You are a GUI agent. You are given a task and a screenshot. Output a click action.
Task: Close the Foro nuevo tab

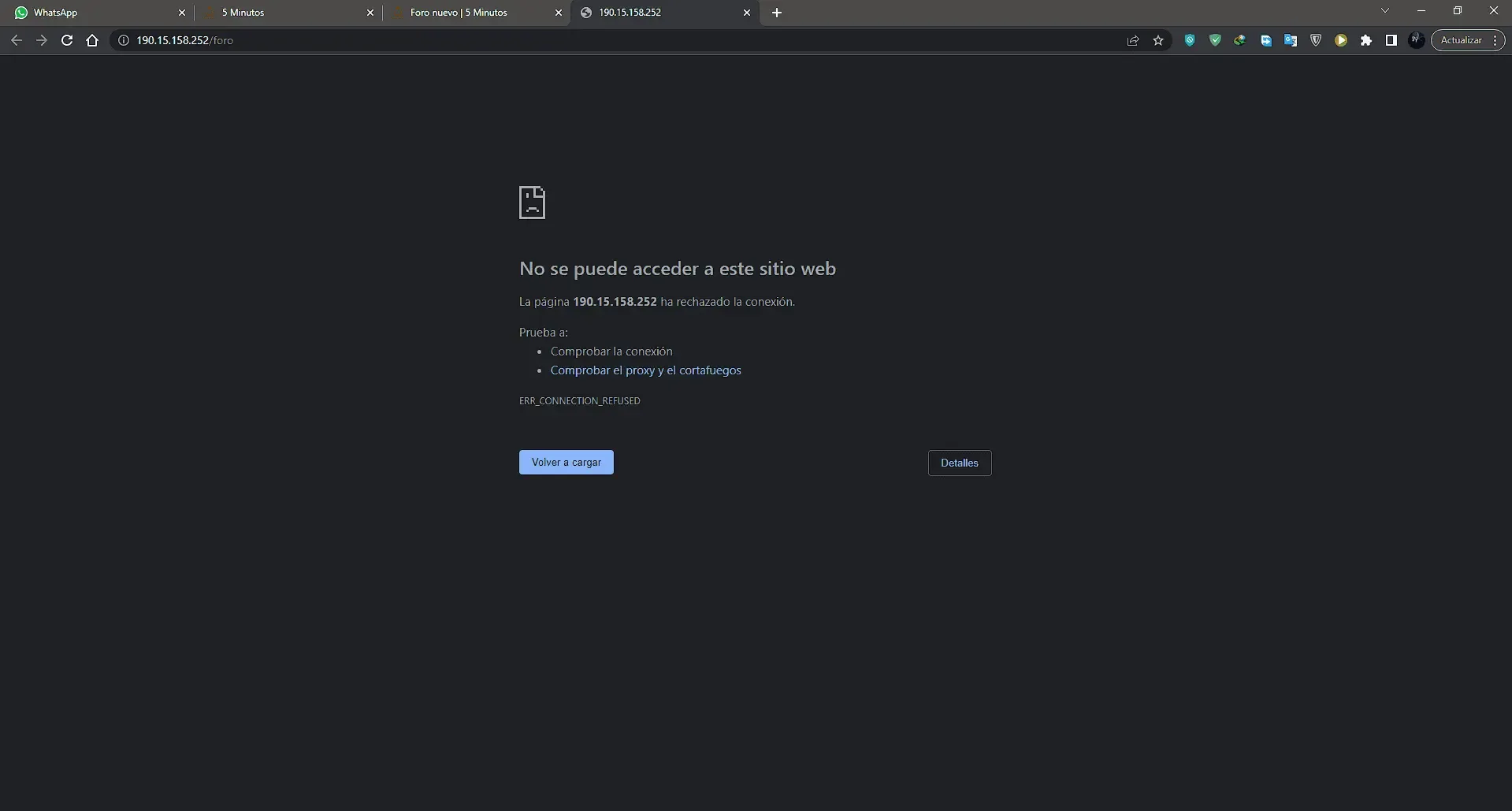tap(559, 13)
